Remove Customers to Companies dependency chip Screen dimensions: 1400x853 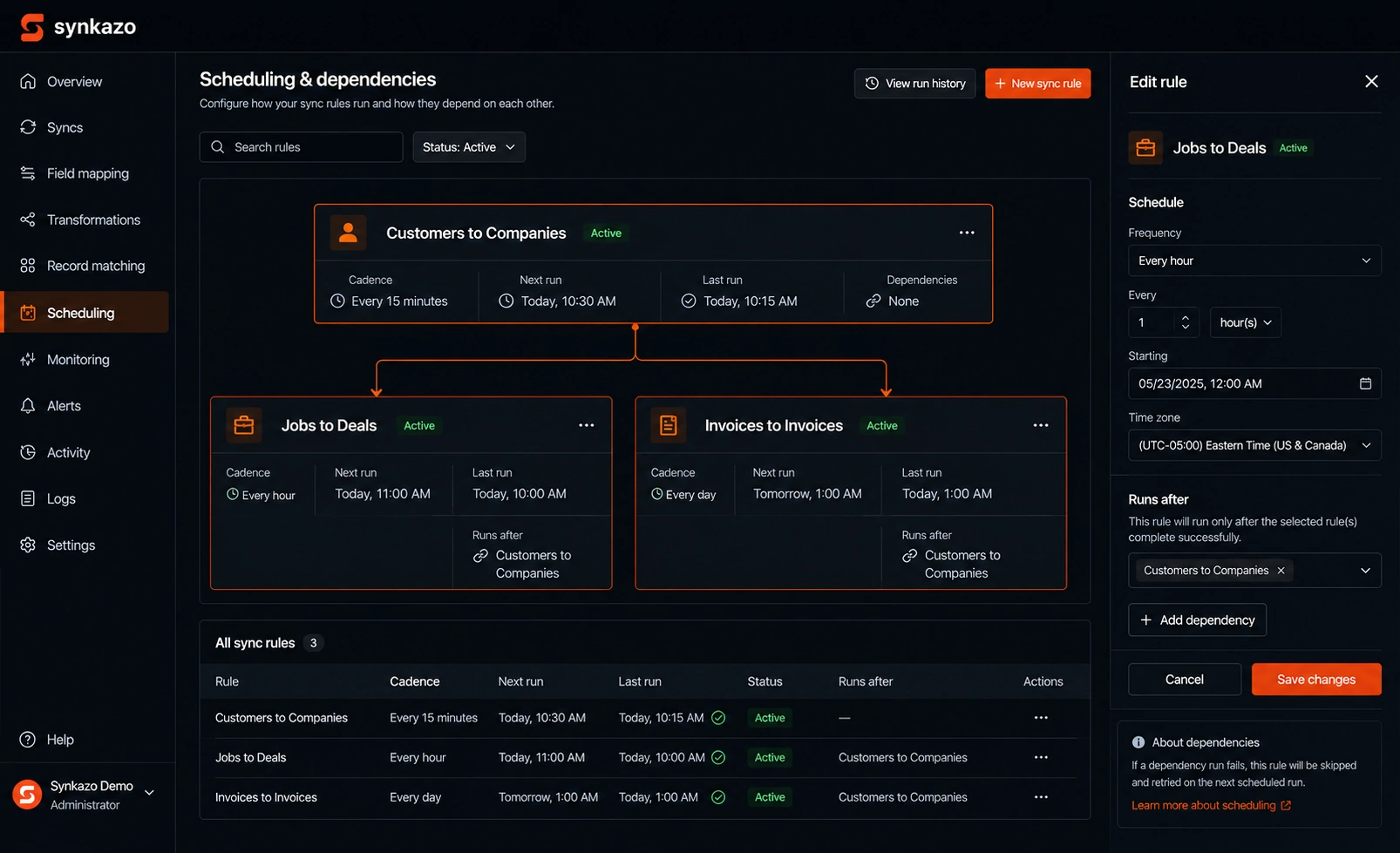coord(1281,571)
